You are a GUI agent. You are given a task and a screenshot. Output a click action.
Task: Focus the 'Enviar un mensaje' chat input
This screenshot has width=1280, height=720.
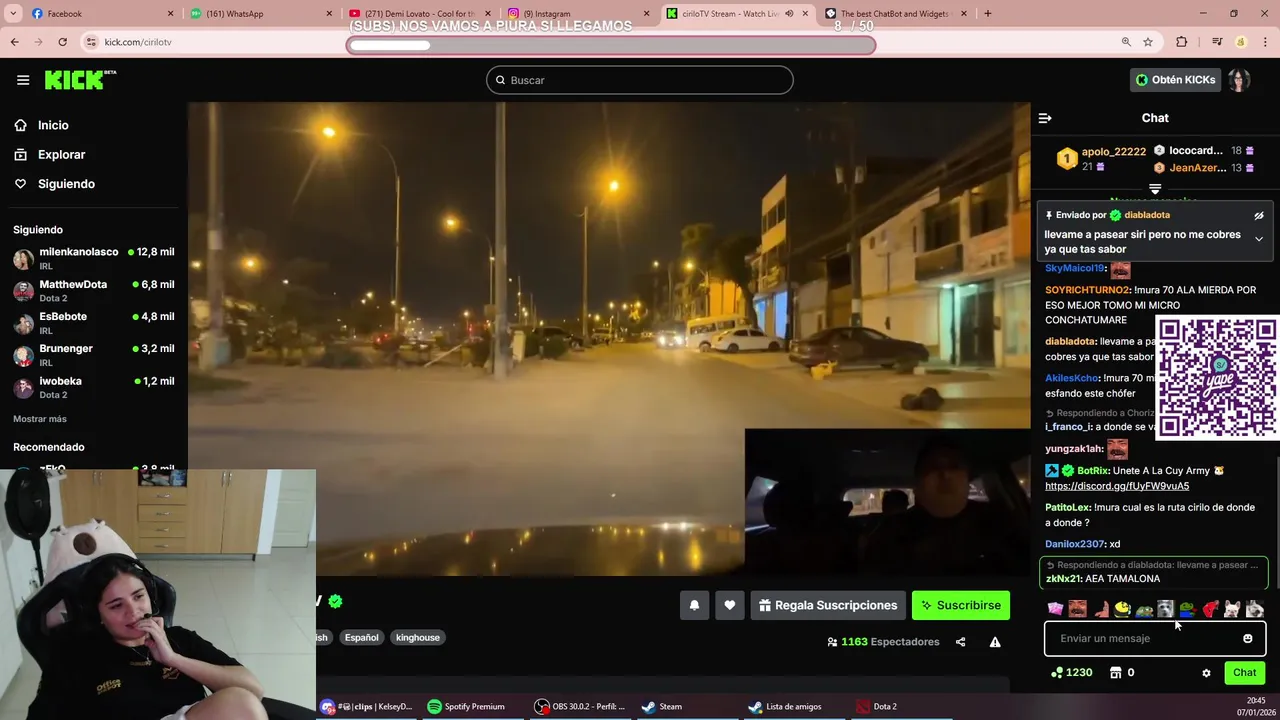coord(1155,638)
